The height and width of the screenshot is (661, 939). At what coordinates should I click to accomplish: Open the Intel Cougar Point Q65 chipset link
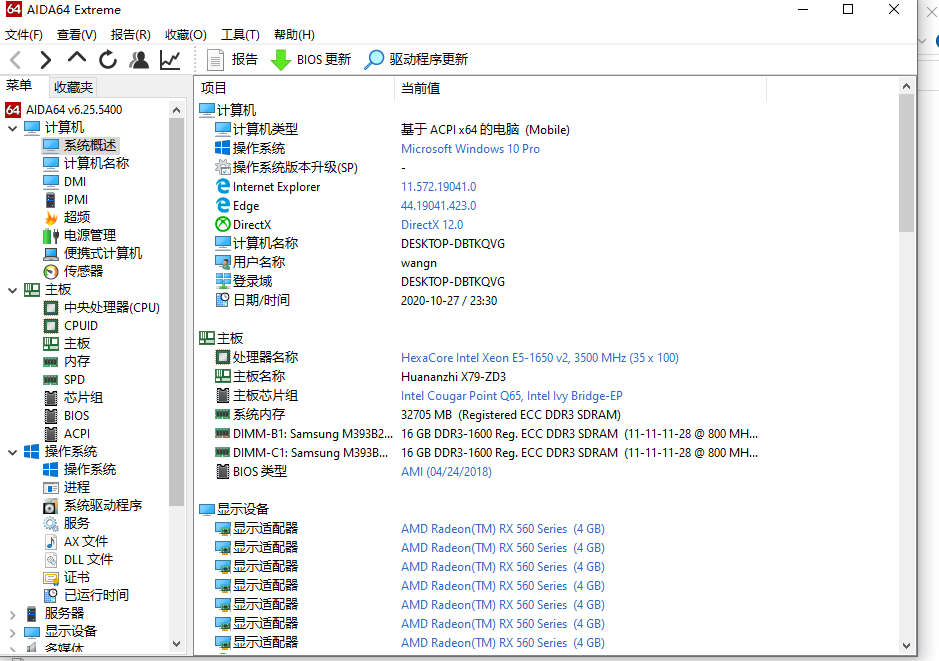click(x=511, y=396)
